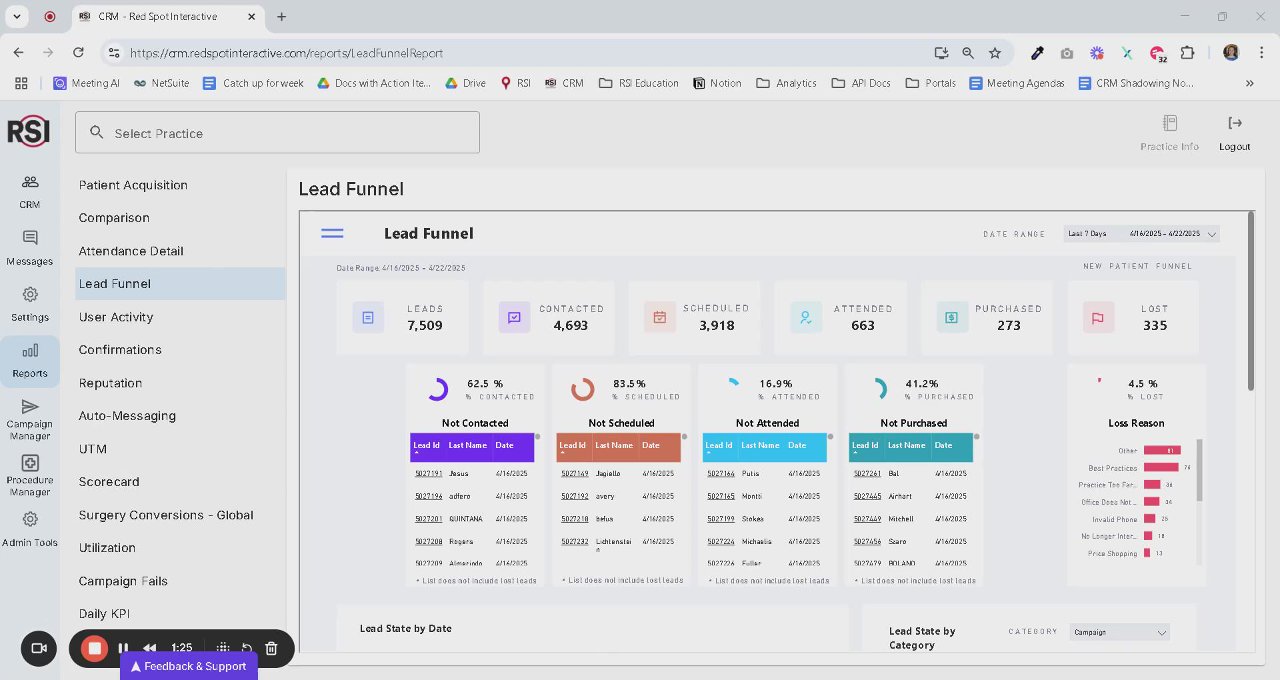Image resolution: width=1280 pixels, height=680 pixels.
Task: Open Confirmations report
Action: 120,350
